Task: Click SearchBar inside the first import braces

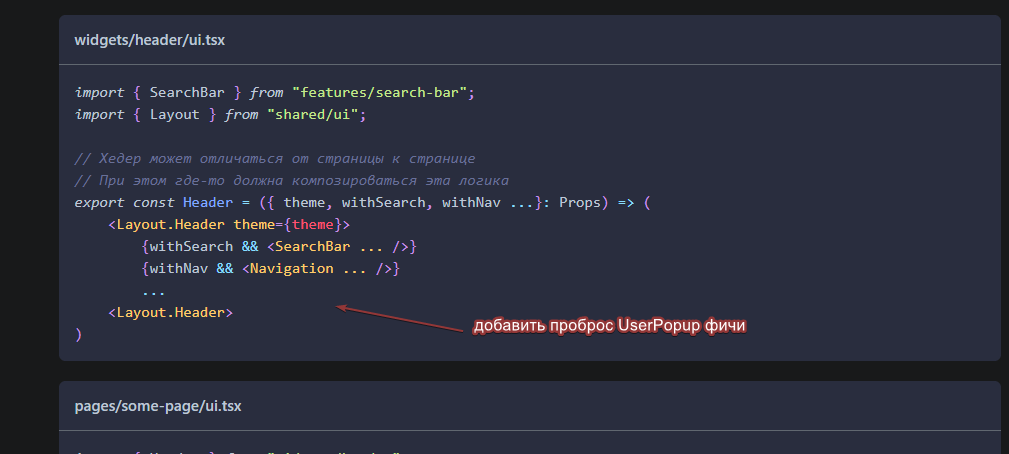Action: [x=187, y=93]
